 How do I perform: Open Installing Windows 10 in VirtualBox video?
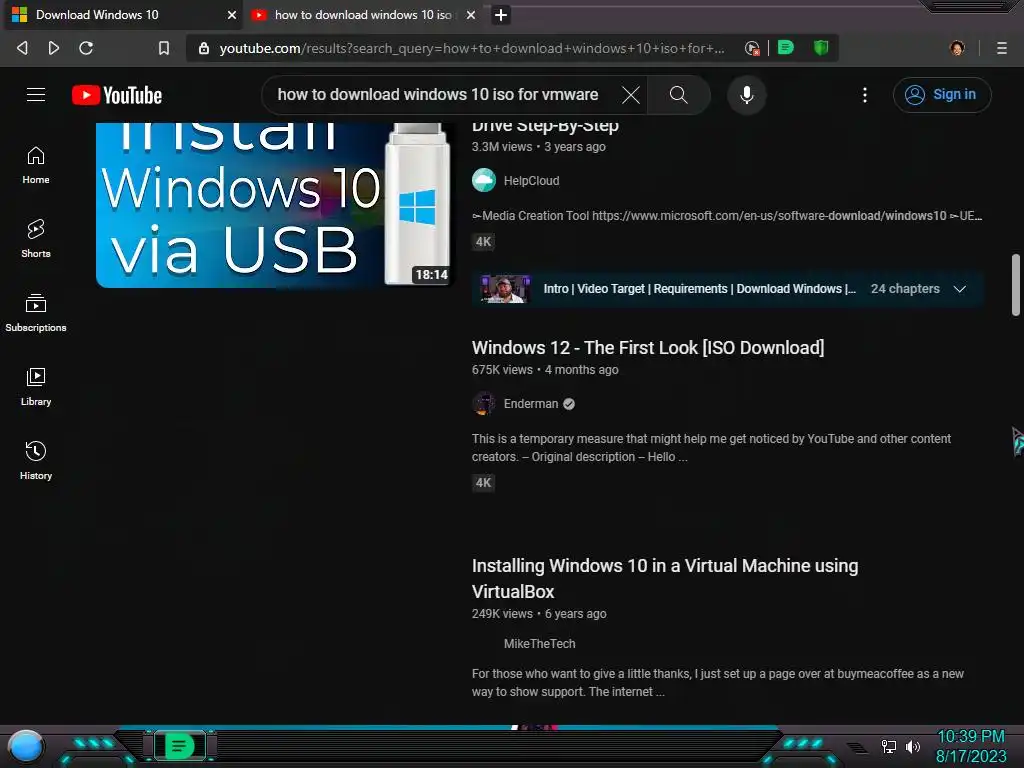pos(665,579)
